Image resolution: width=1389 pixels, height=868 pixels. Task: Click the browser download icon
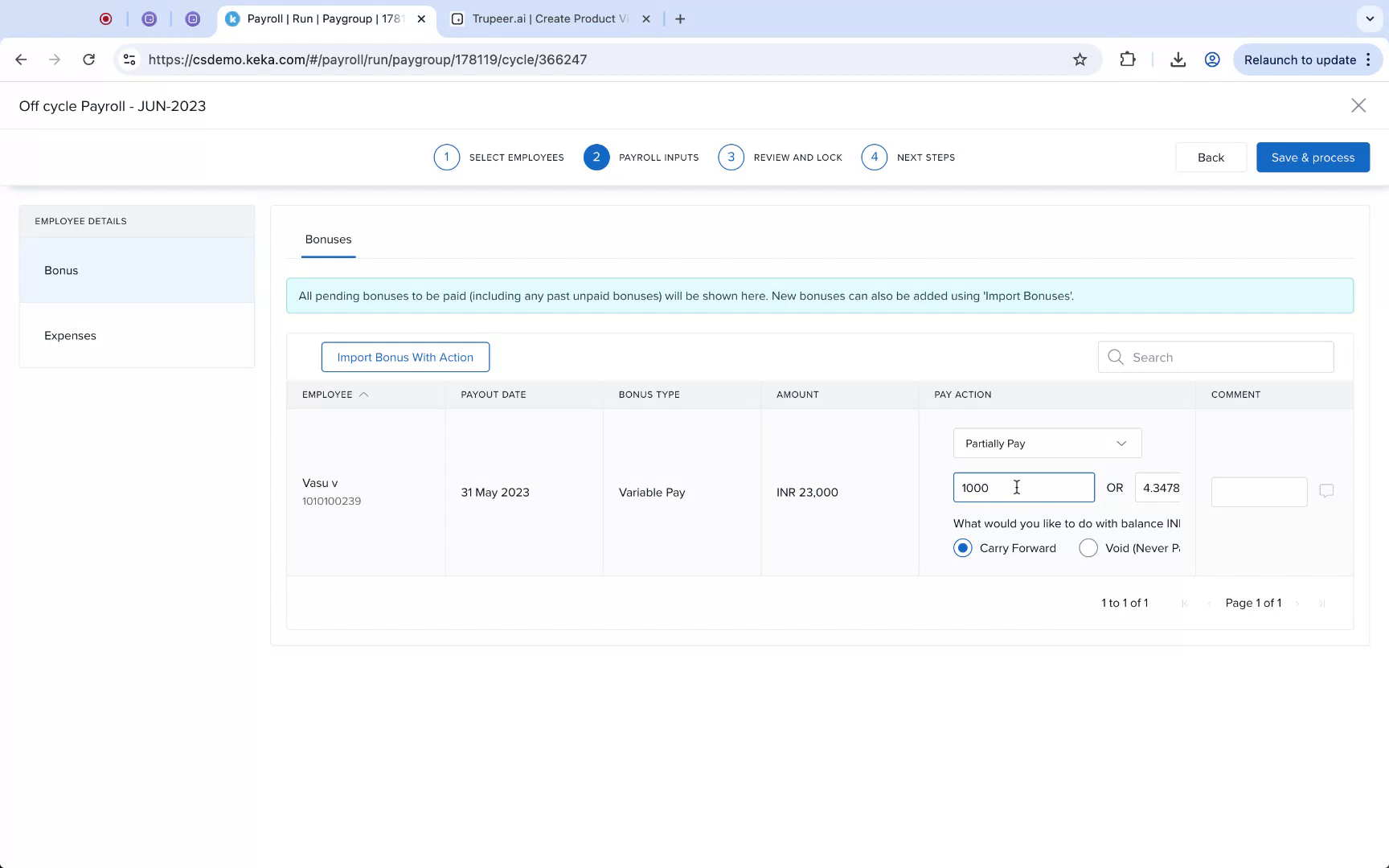coord(1178,59)
